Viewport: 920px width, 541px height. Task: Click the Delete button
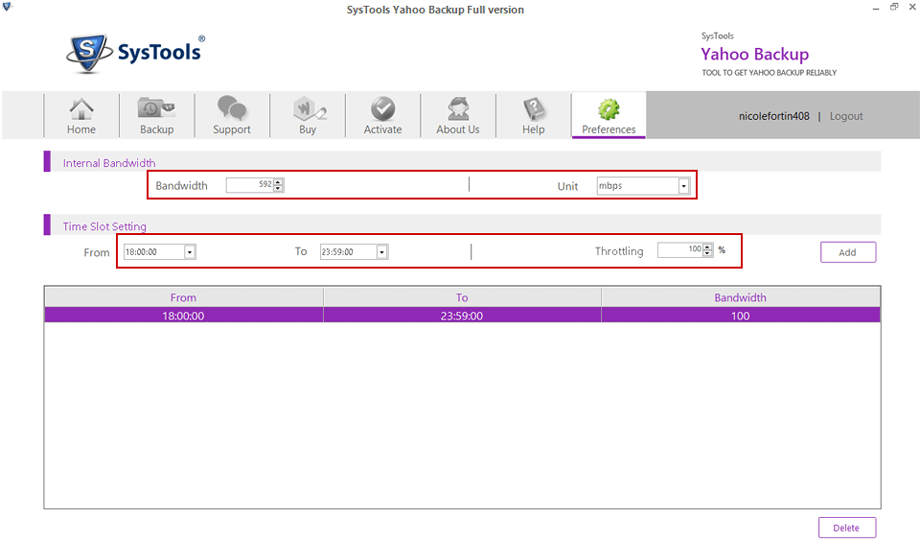point(847,528)
